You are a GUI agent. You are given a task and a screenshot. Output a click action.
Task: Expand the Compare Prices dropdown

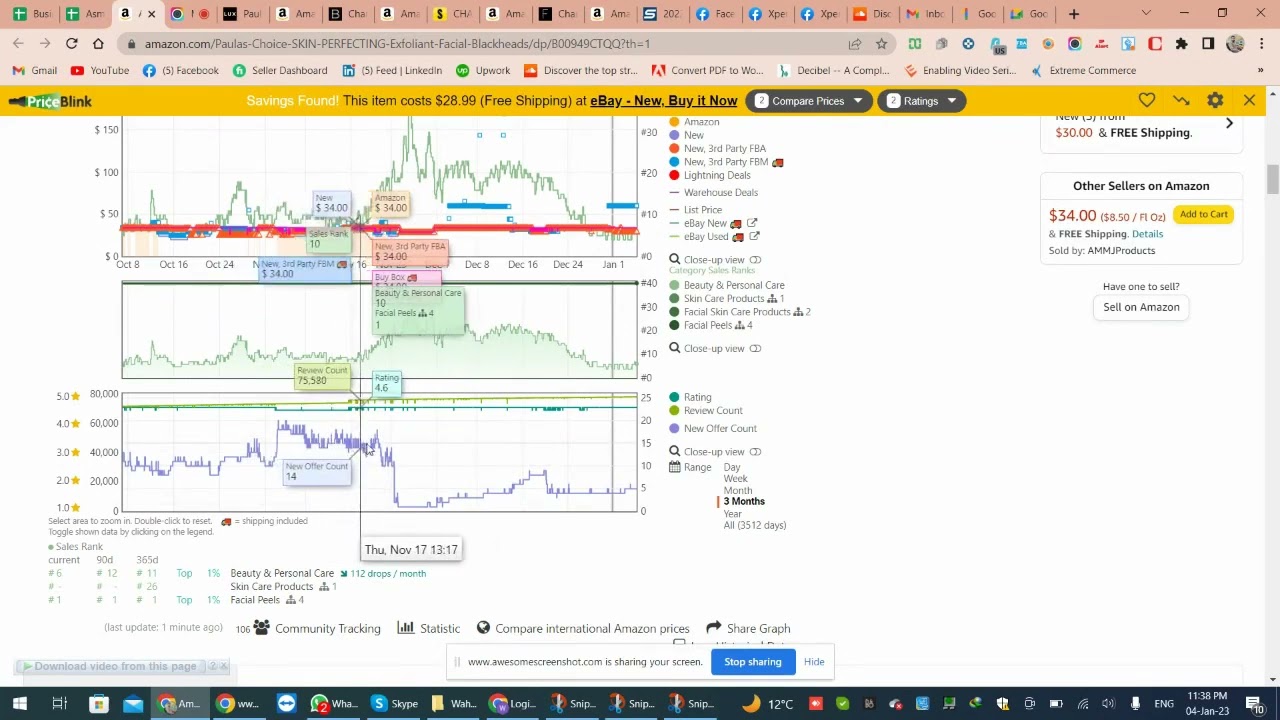pos(808,101)
